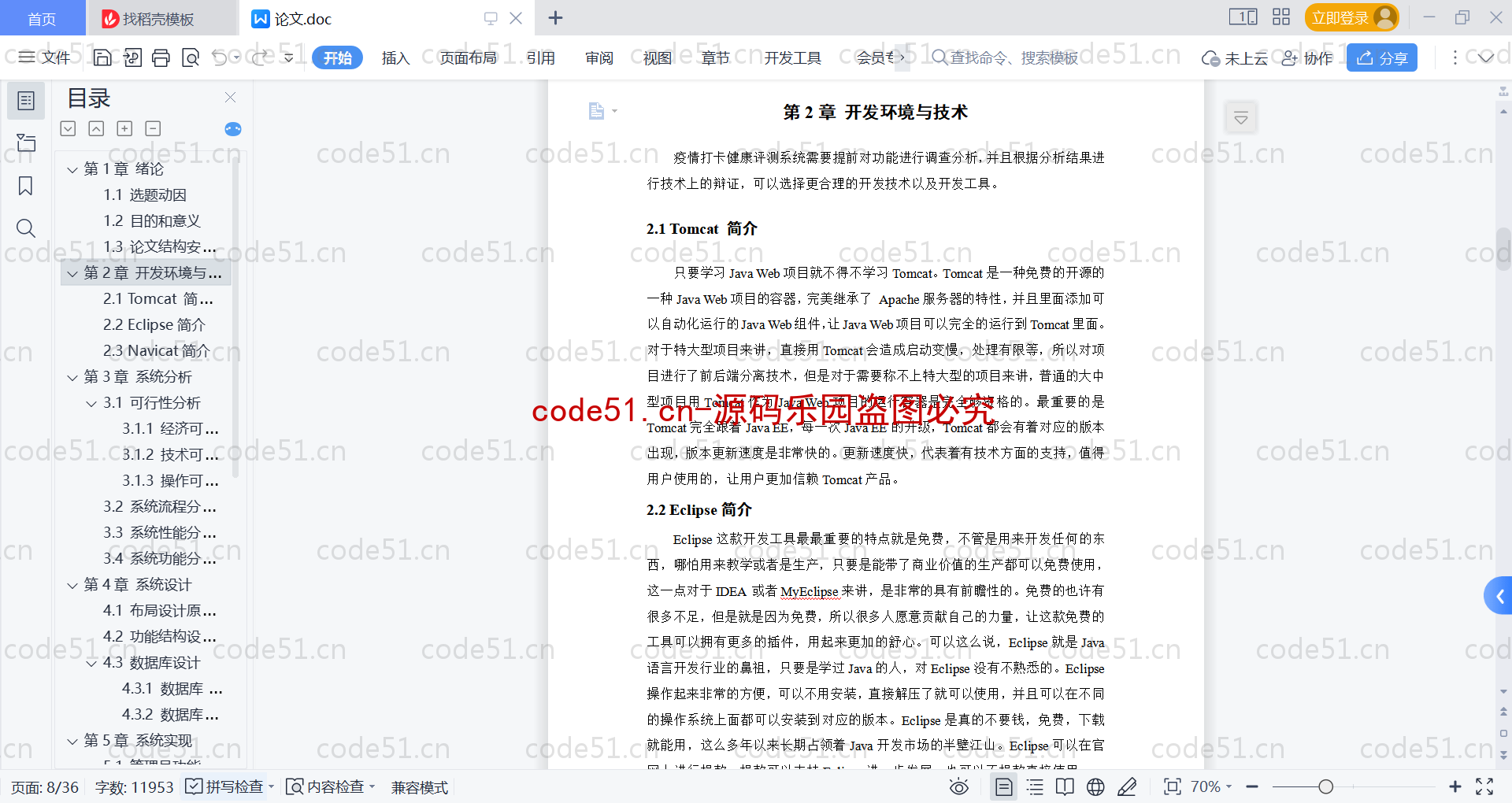Open the 文件 menu
Image resolution: width=1512 pixels, height=803 pixels.
[x=45, y=57]
